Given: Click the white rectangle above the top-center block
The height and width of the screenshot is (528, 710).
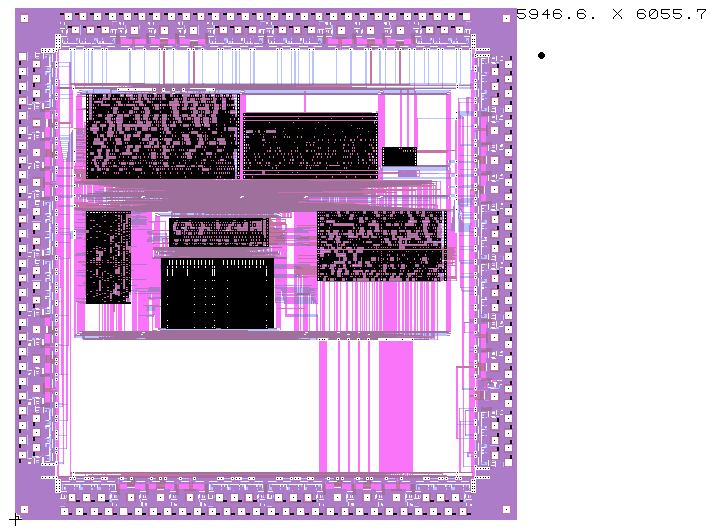Looking at the screenshot, I should click(310, 103).
